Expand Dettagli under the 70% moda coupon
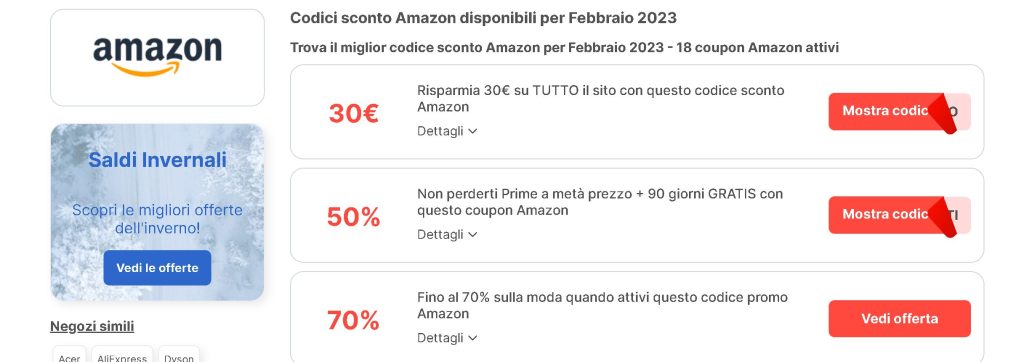The width and height of the screenshot is (1024, 362). coord(447,338)
